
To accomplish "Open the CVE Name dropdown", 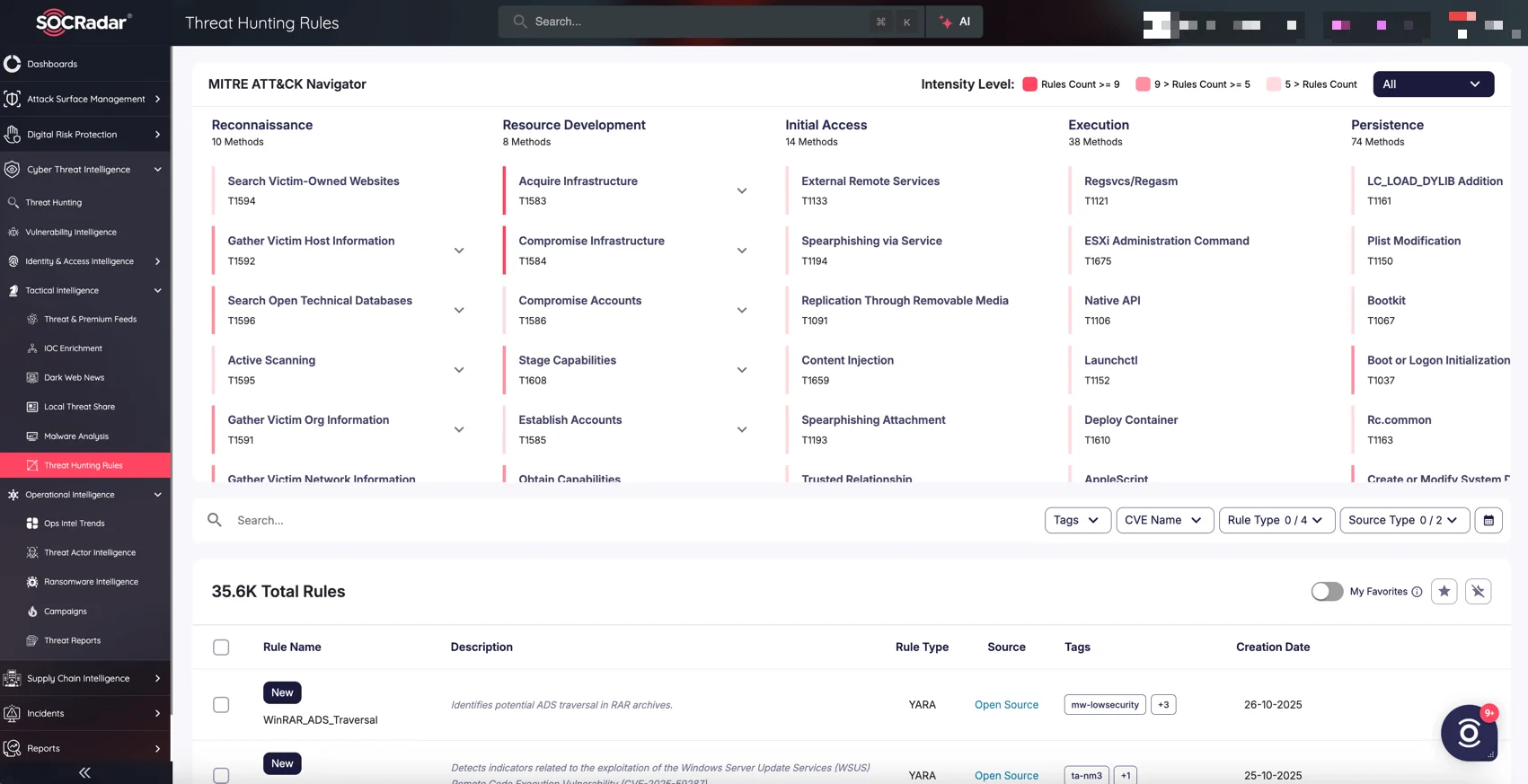I will [x=1164, y=520].
